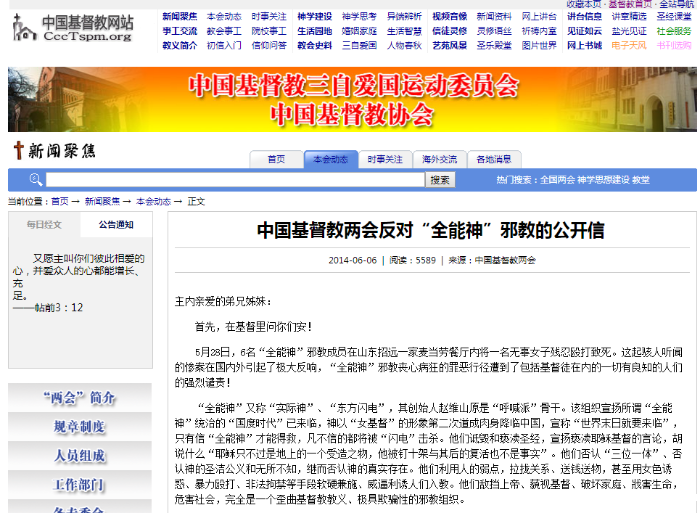Screen dimensions: 700x513
Task: Open 规章制度 in the sidebar menu
Action: tap(80, 427)
